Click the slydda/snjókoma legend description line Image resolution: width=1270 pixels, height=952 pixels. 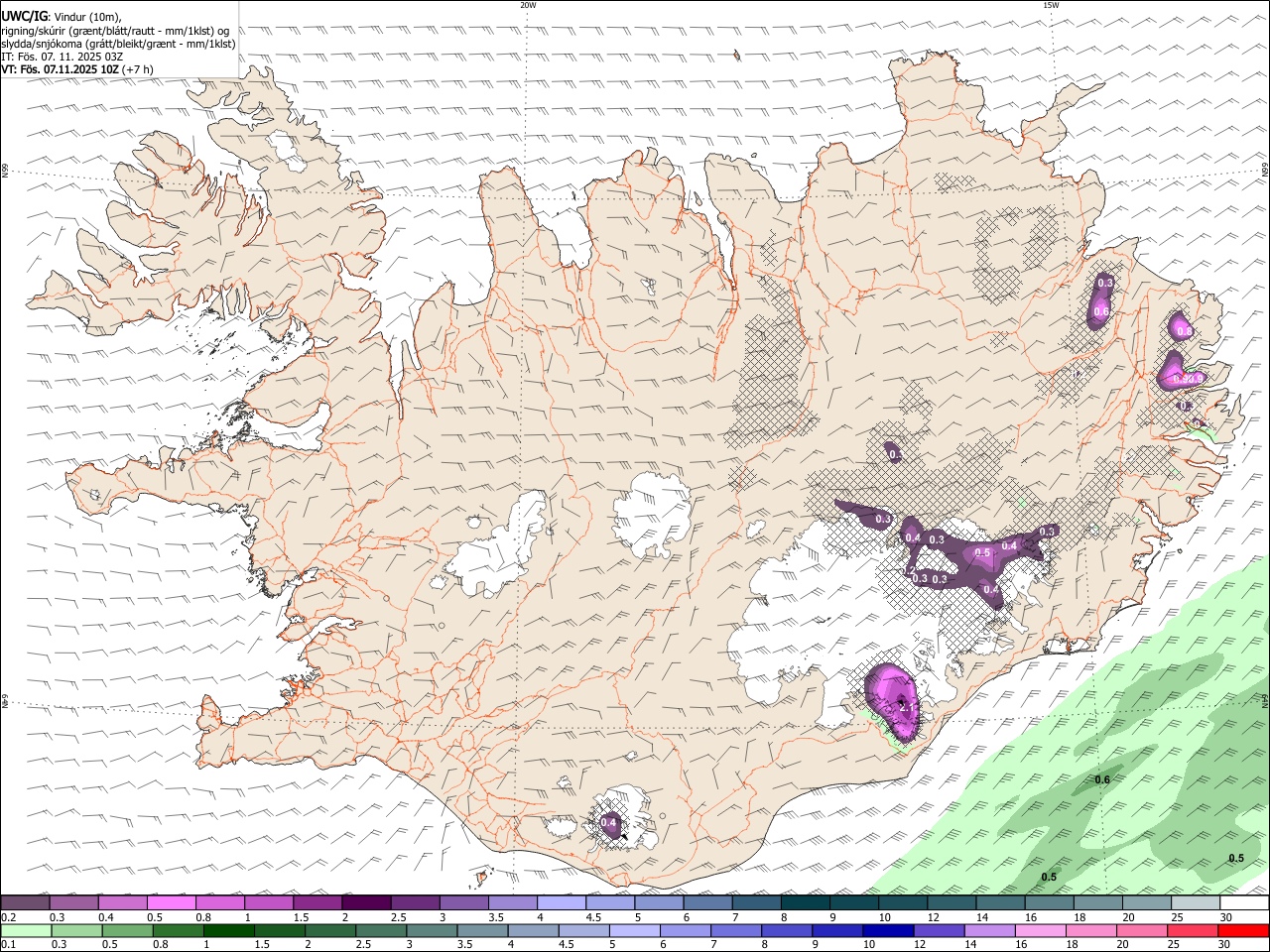(x=118, y=44)
